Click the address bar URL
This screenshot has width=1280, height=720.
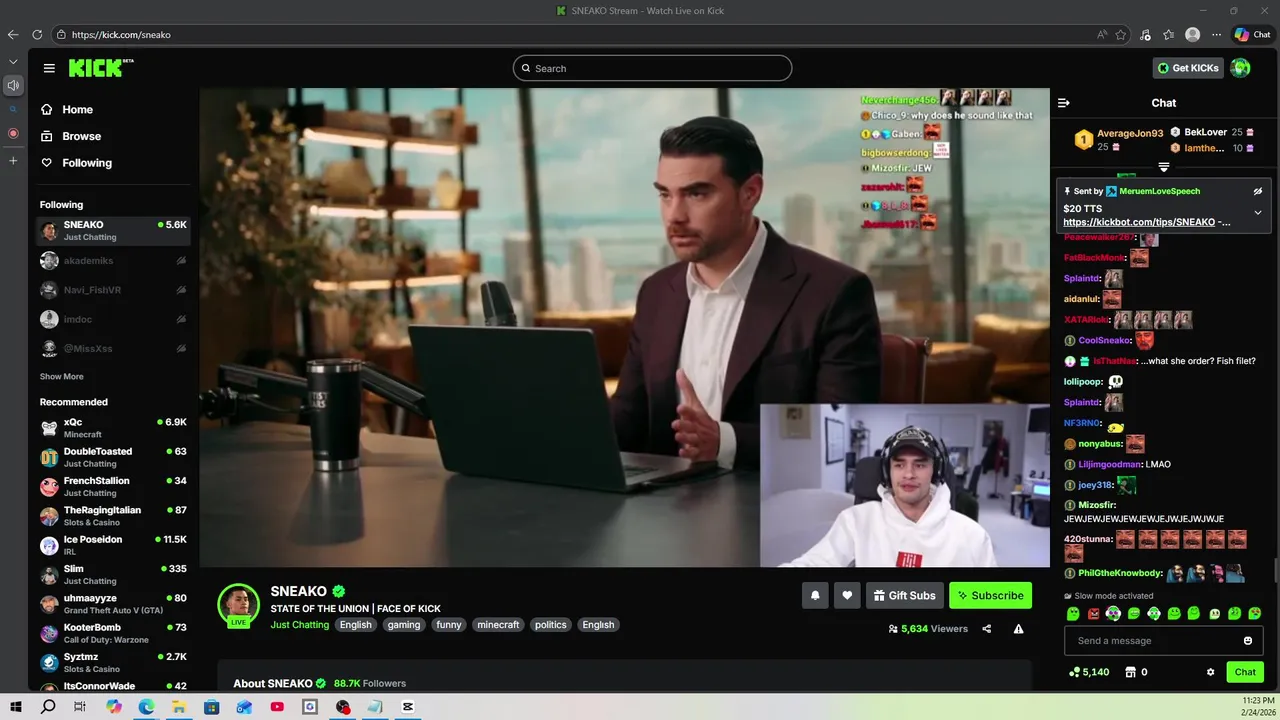point(121,34)
